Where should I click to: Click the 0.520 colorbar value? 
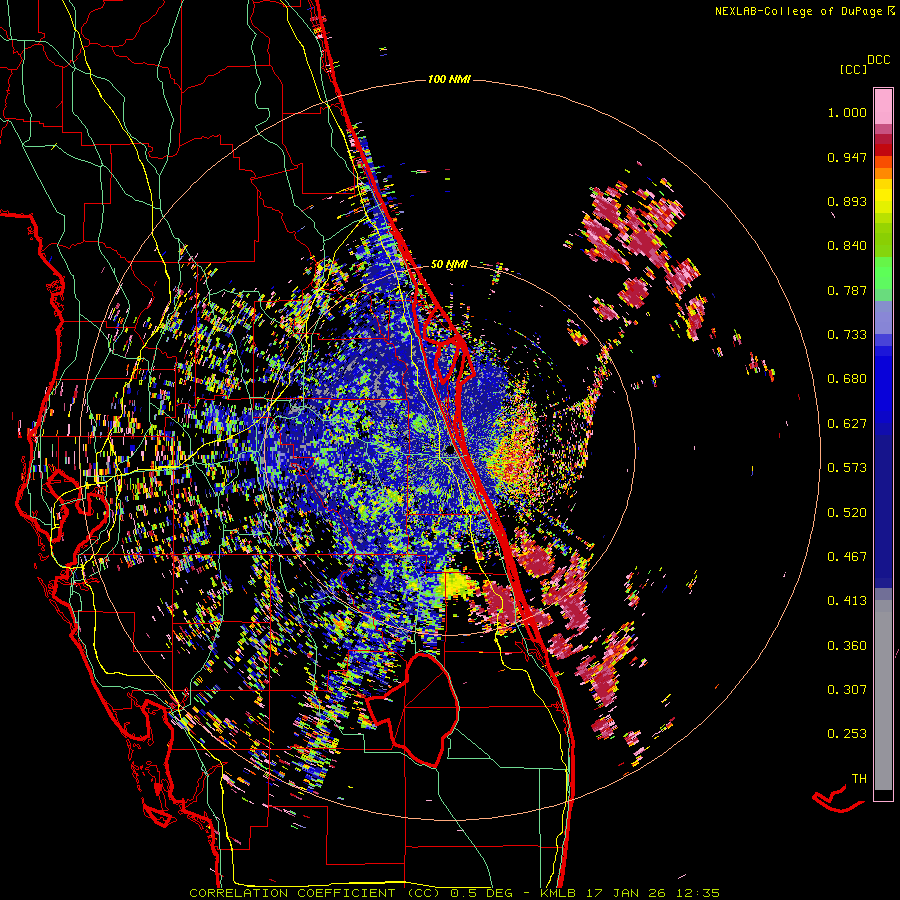coord(847,513)
